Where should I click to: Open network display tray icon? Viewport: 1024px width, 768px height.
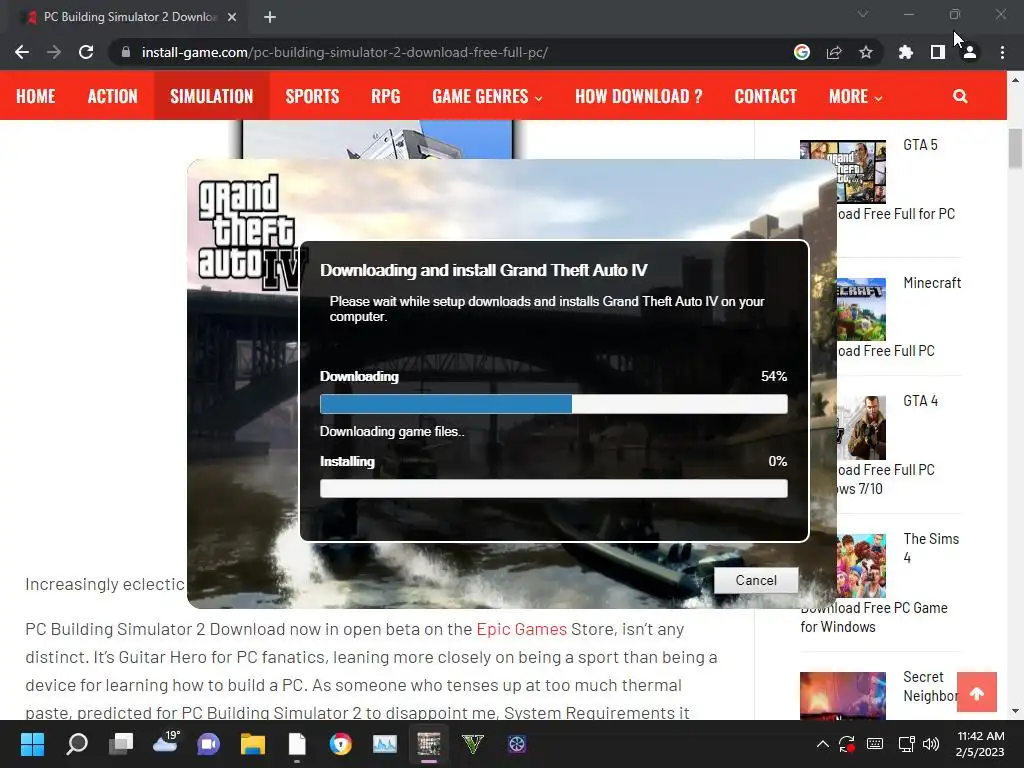click(906, 744)
